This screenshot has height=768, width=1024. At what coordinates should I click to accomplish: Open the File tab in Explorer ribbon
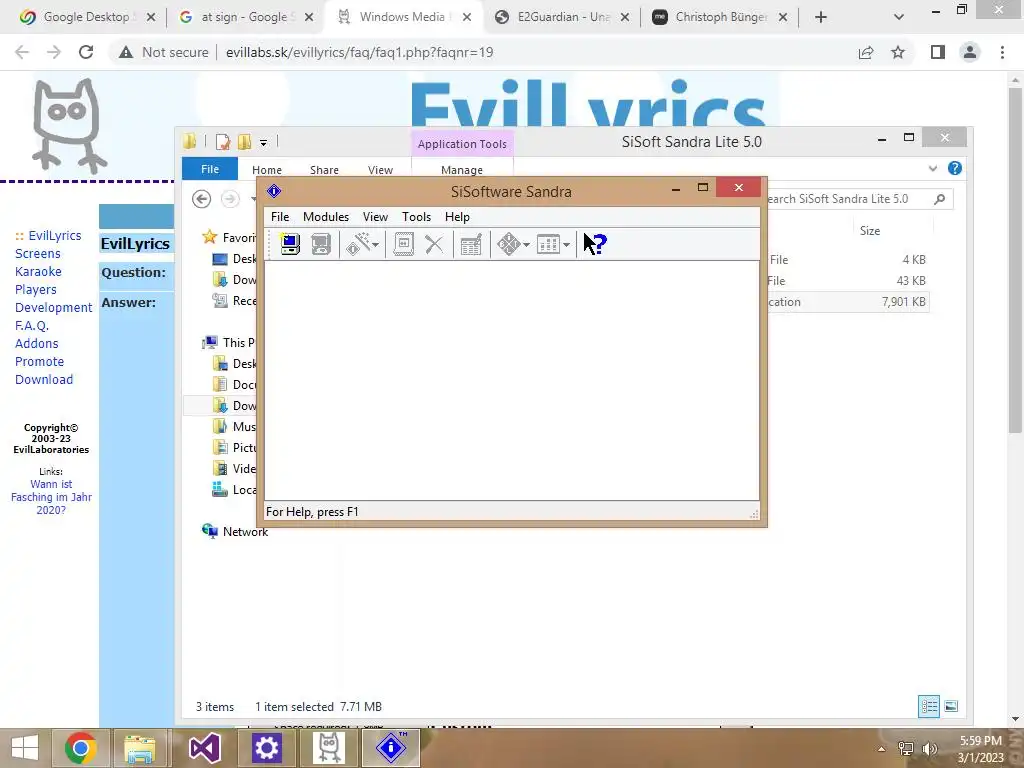pos(210,169)
